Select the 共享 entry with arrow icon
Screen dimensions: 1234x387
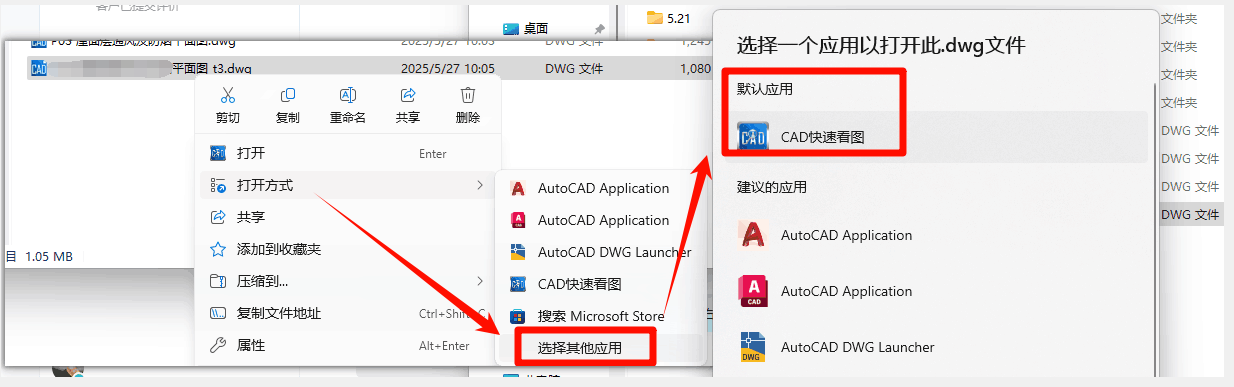coord(347,217)
